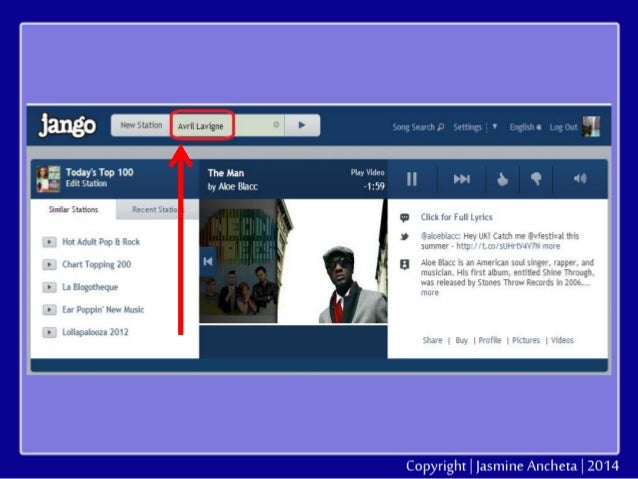This screenshot has width=638, height=479.
Task: Click the New Station label
Action: (141, 125)
